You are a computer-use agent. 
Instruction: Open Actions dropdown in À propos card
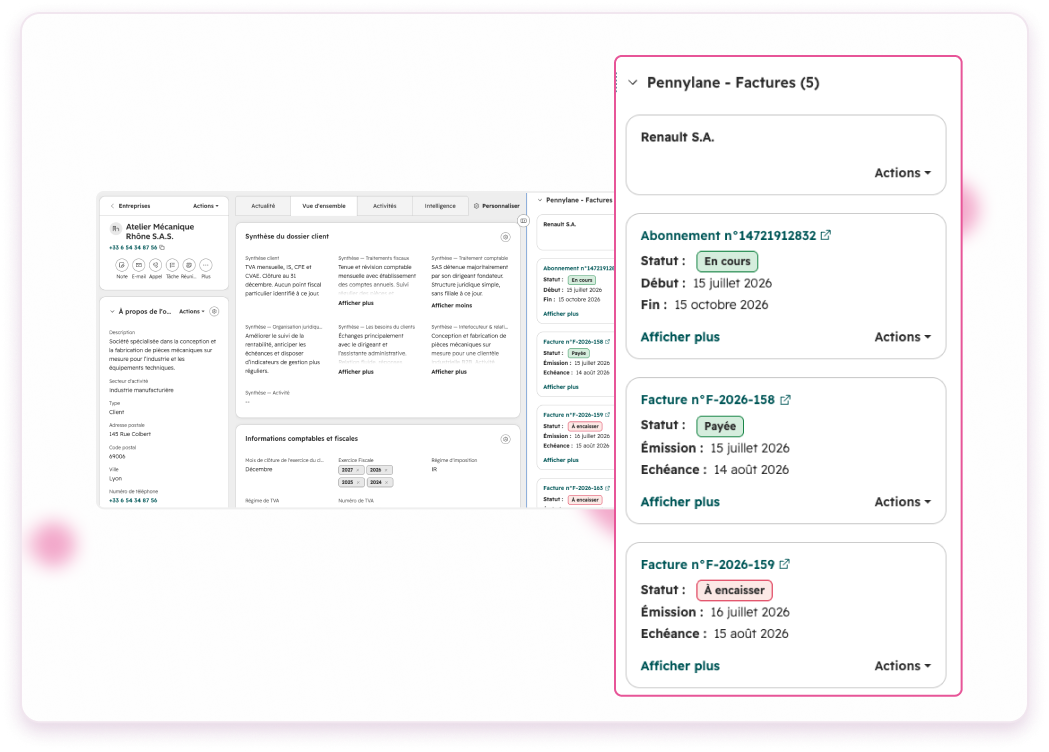(191, 311)
